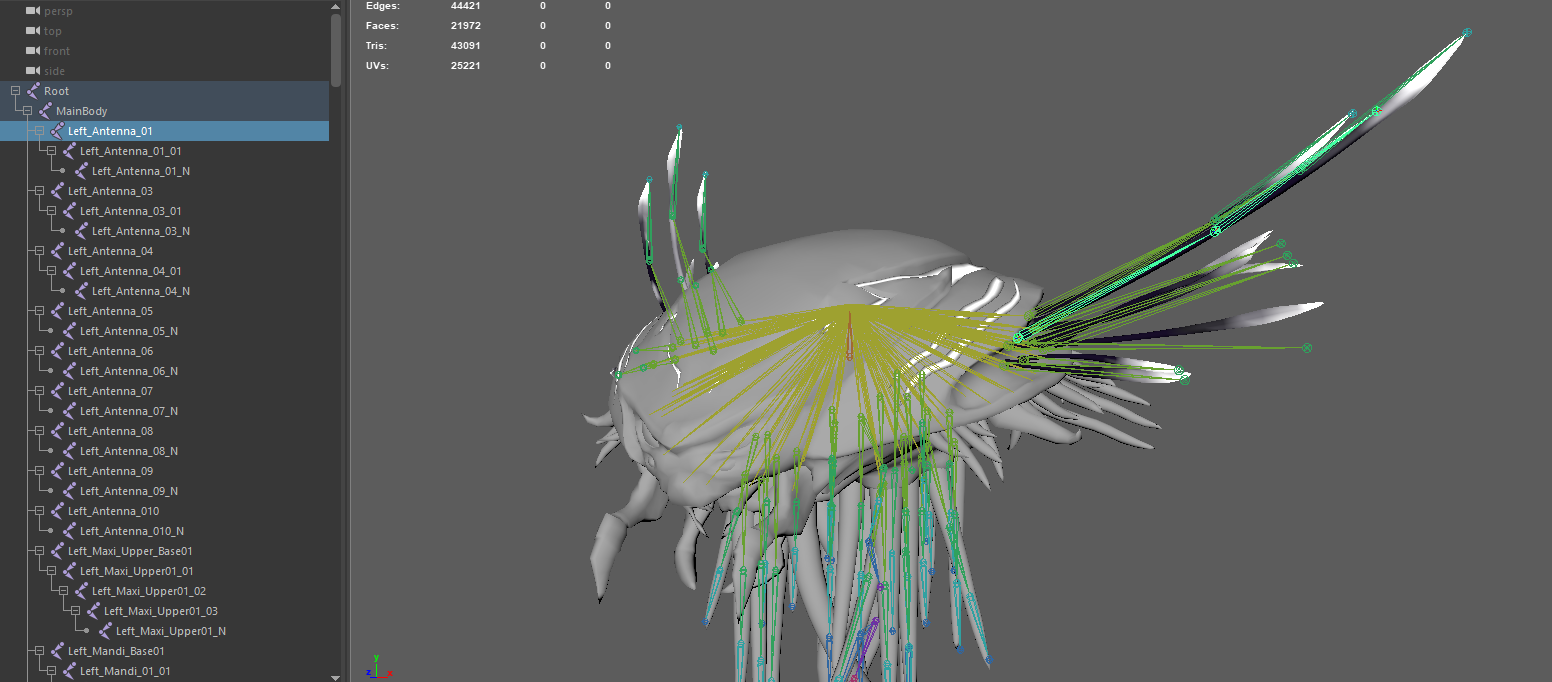This screenshot has height=682, width=1552.
Task: Click the joint icon beside Root
Action: [33, 91]
